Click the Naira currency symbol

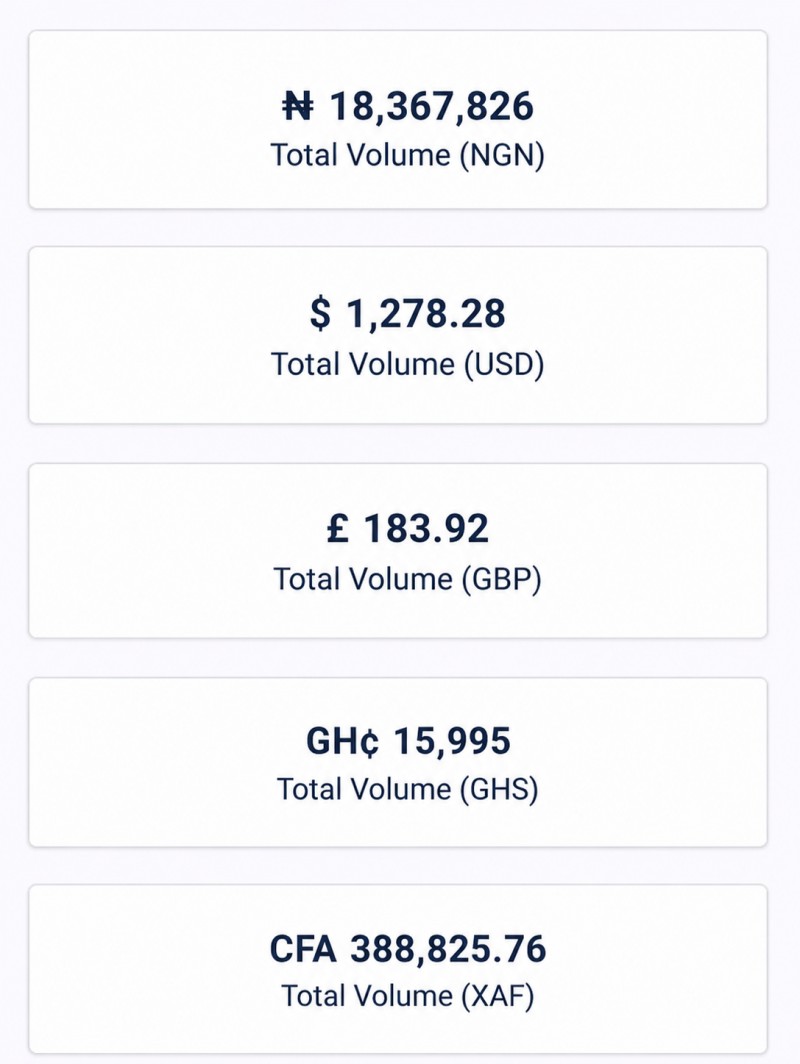coord(298,107)
